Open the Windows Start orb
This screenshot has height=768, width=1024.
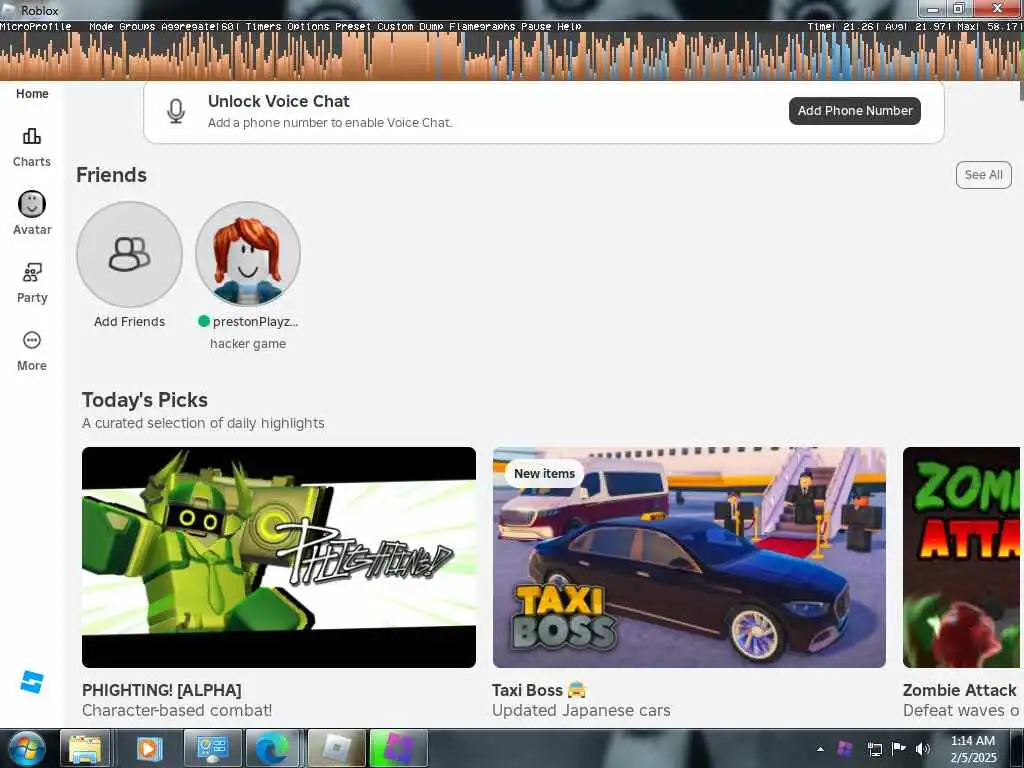(x=27, y=748)
